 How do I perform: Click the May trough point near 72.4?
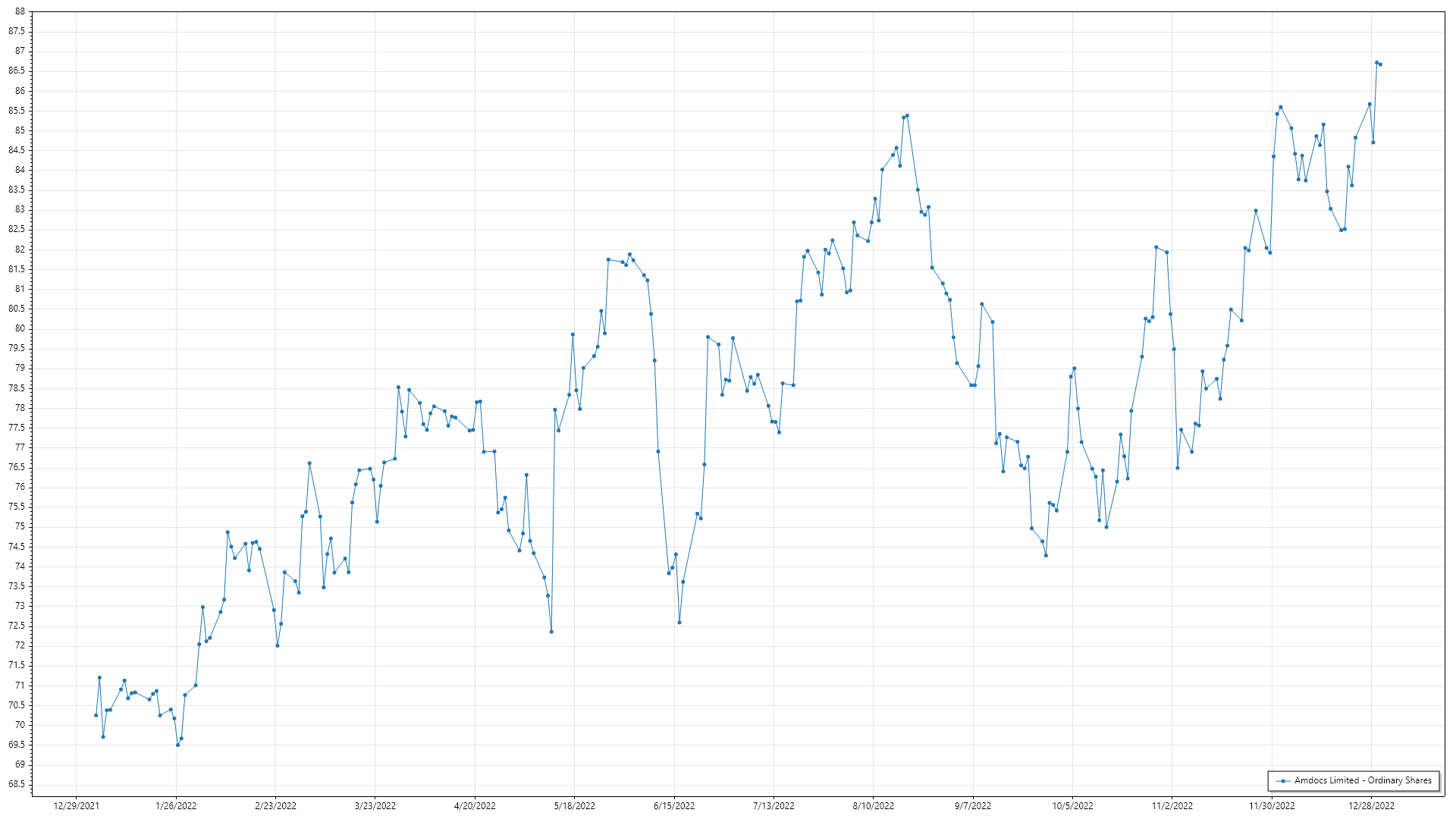click(x=551, y=632)
